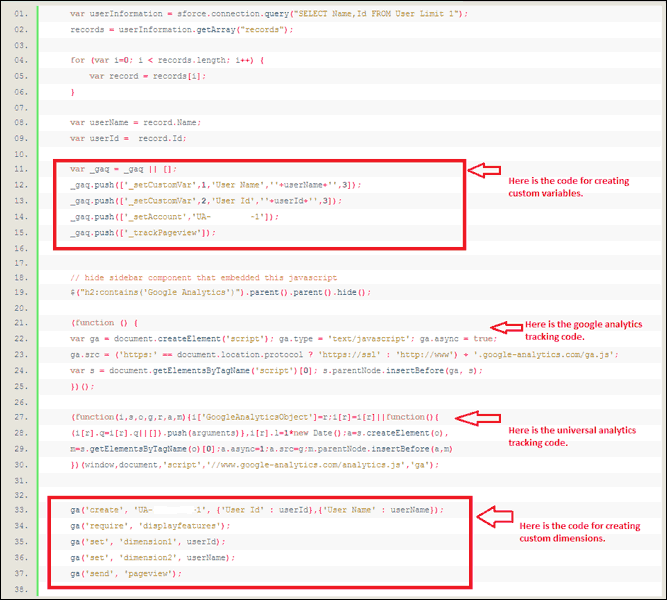Click 'var userId = record.Id;' line
The width and height of the screenshot is (667, 600).
tap(128, 138)
